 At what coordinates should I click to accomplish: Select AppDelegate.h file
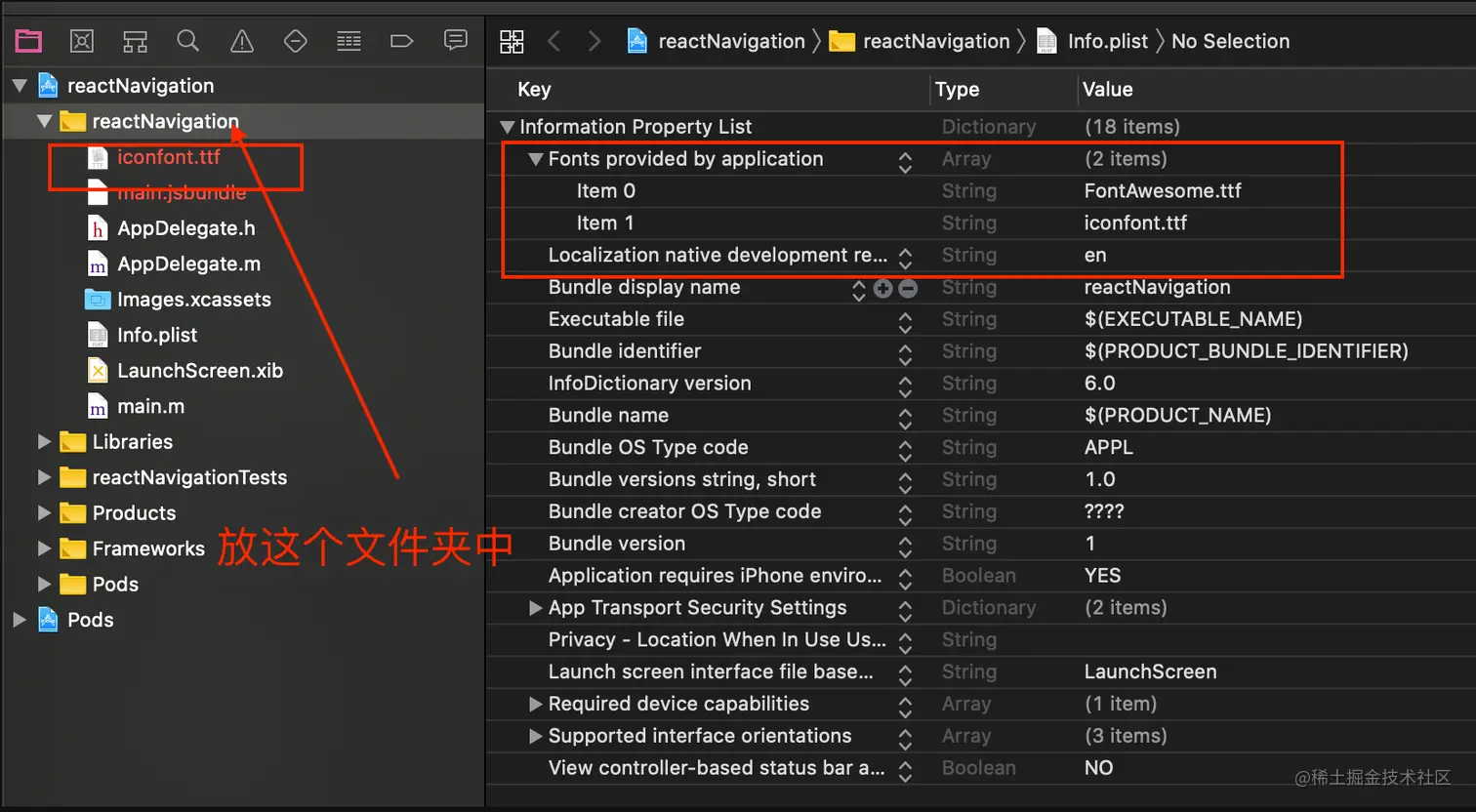coord(185,228)
